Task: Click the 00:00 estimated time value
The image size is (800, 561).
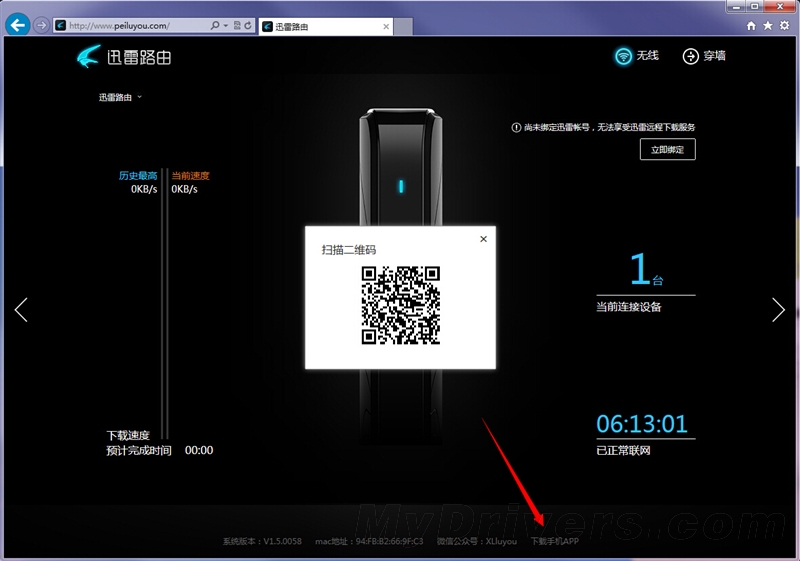Action: [199, 450]
